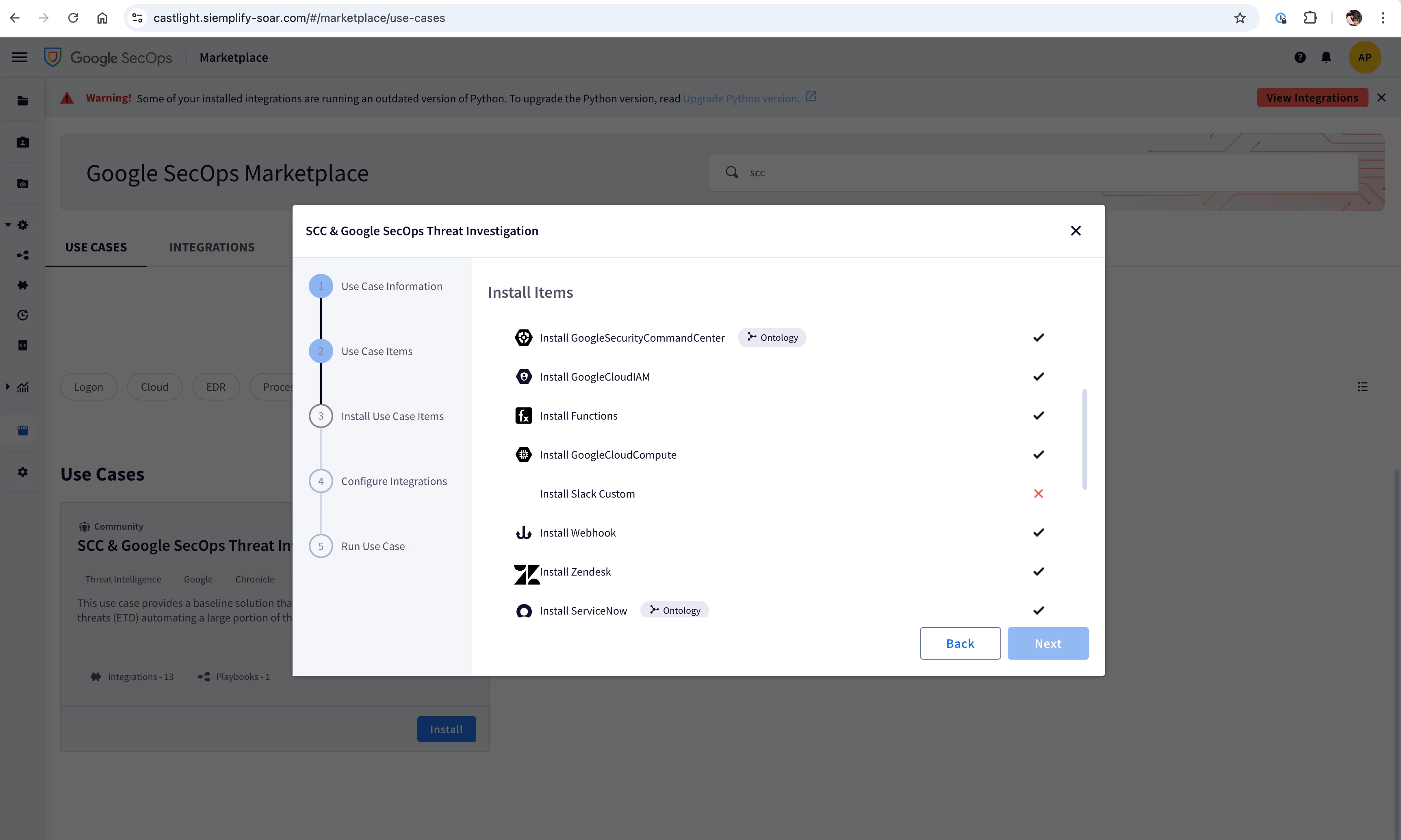This screenshot has width=1401, height=840.
Task: Open browser extensions puzzle icon
Action: click(1310, 18)
